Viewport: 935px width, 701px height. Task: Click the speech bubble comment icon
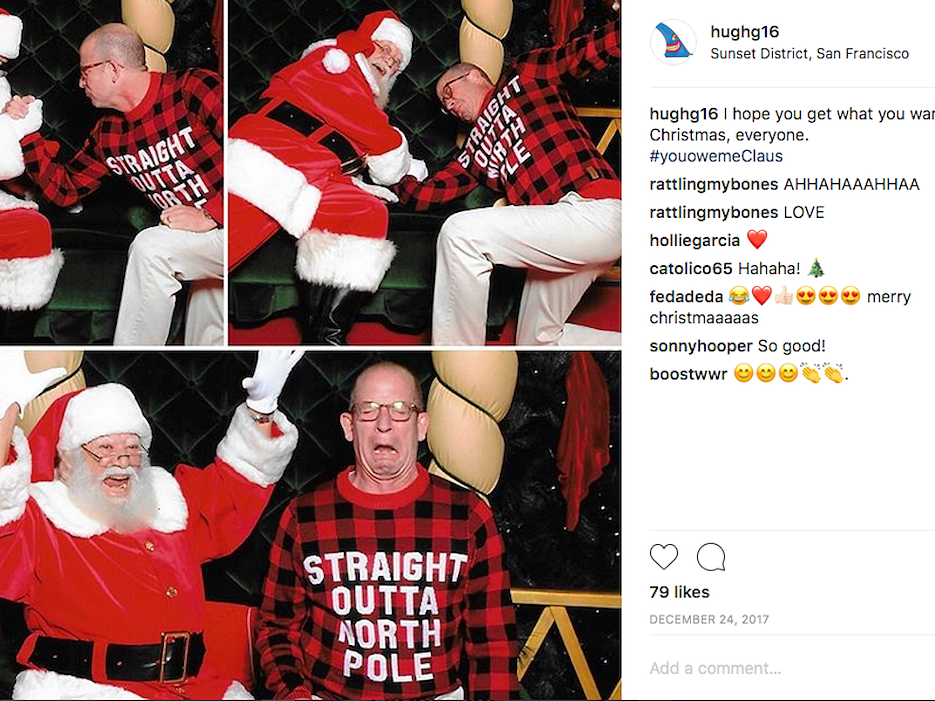[711, 557]
